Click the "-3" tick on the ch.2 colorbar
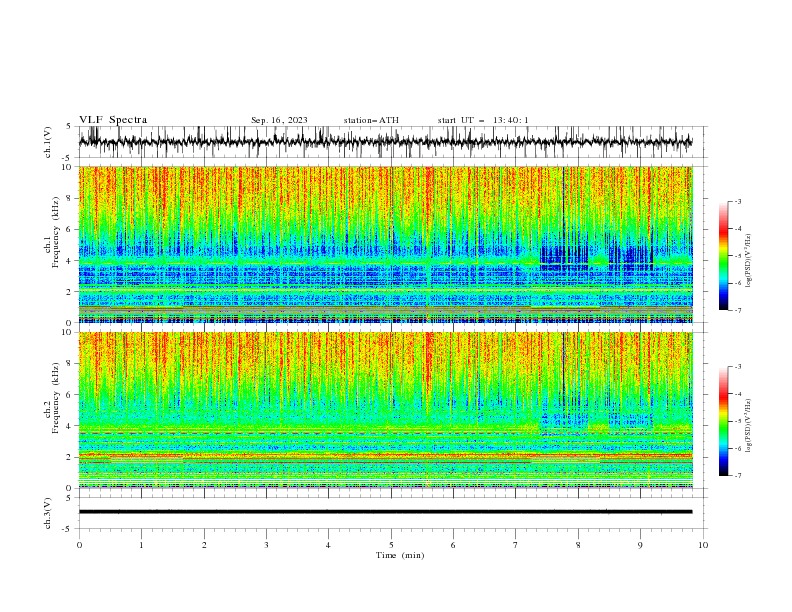 click(738, 367)
